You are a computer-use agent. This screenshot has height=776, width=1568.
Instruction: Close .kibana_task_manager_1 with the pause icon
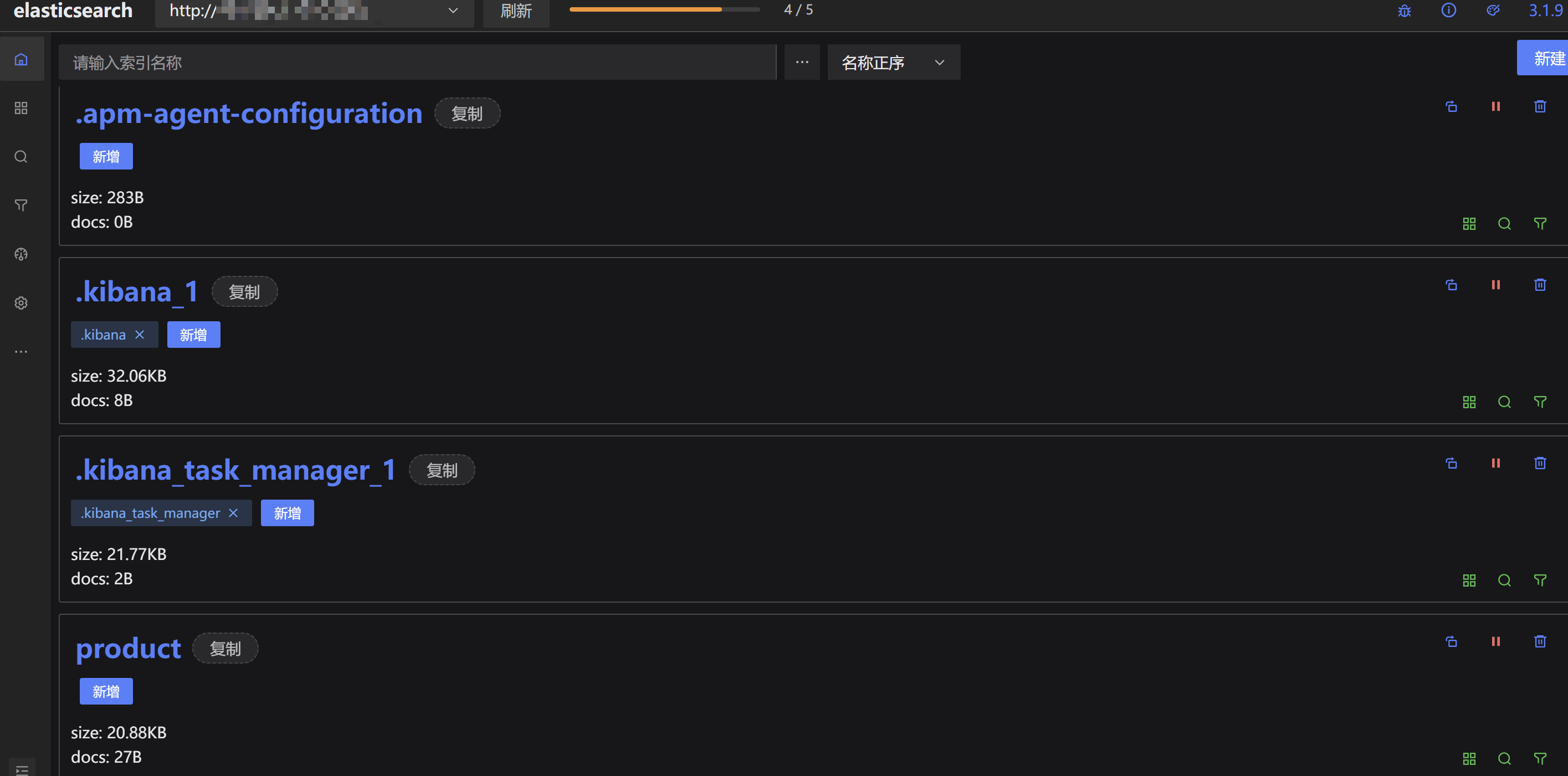pyautogui.click(x=1495, y=463)
